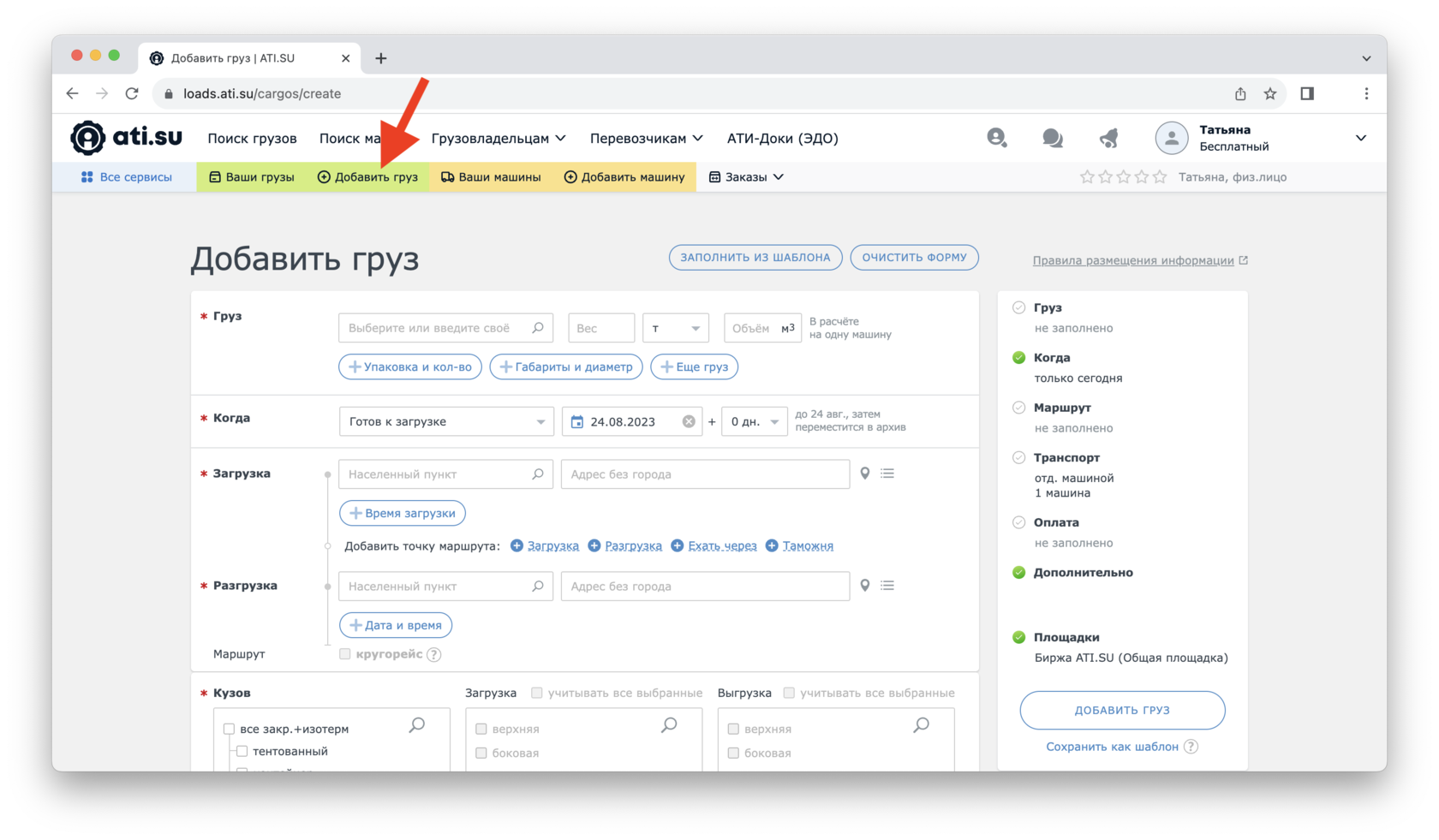Viewport: 1439px width, 840px height.
Task: Open Ваши машины tab
Action: pyautogui.click(x=491, y=177)
